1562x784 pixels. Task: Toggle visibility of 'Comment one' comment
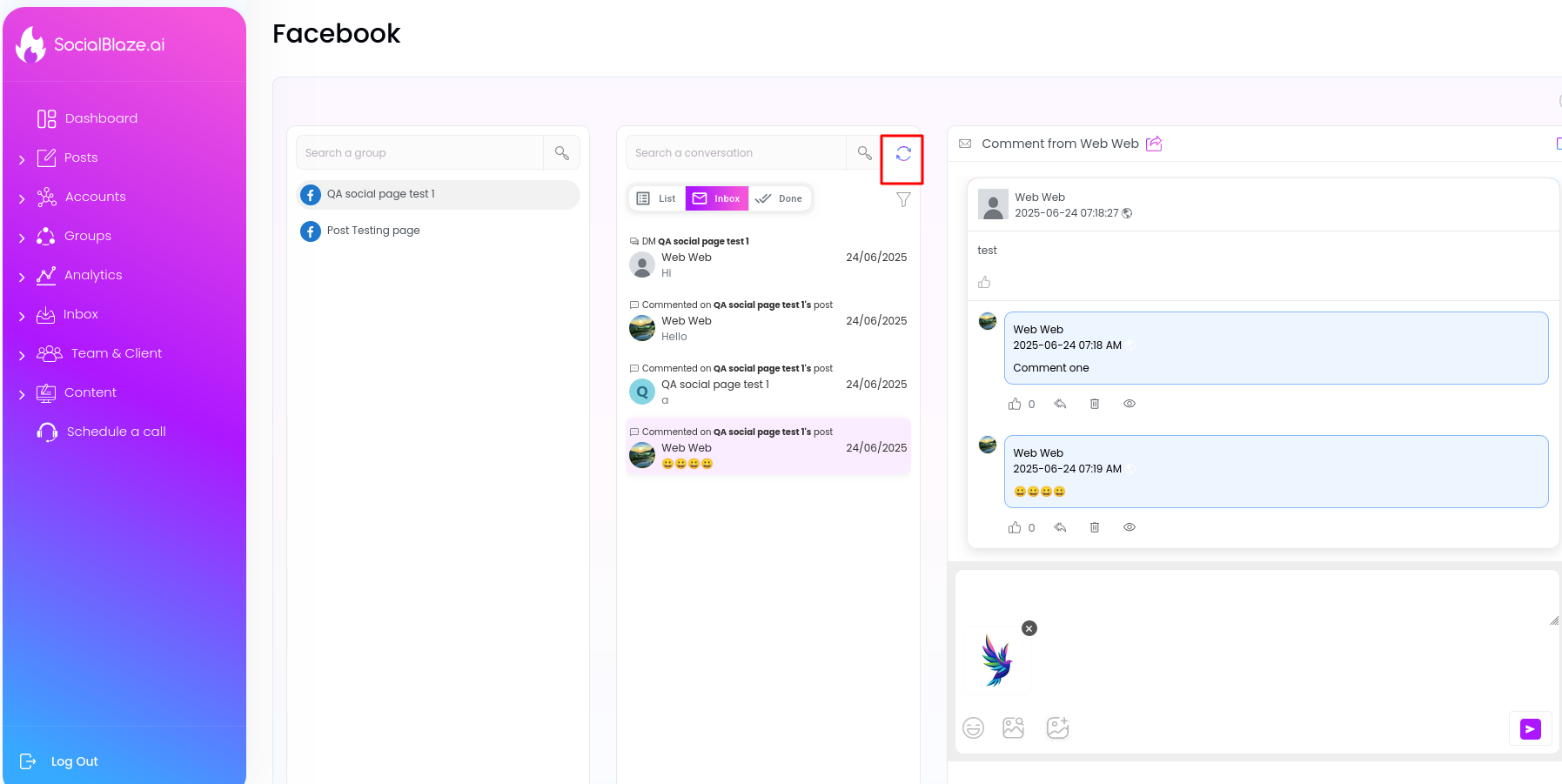tap(1130, 404)
